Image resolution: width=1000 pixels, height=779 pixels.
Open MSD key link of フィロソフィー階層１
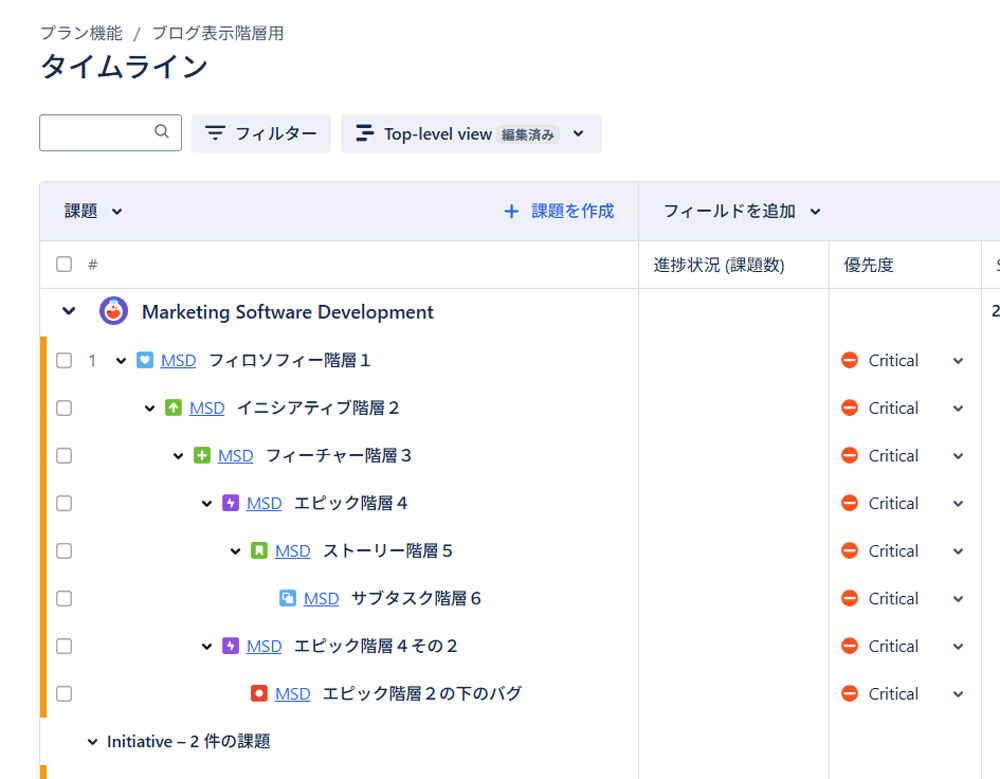coord(179,360)
